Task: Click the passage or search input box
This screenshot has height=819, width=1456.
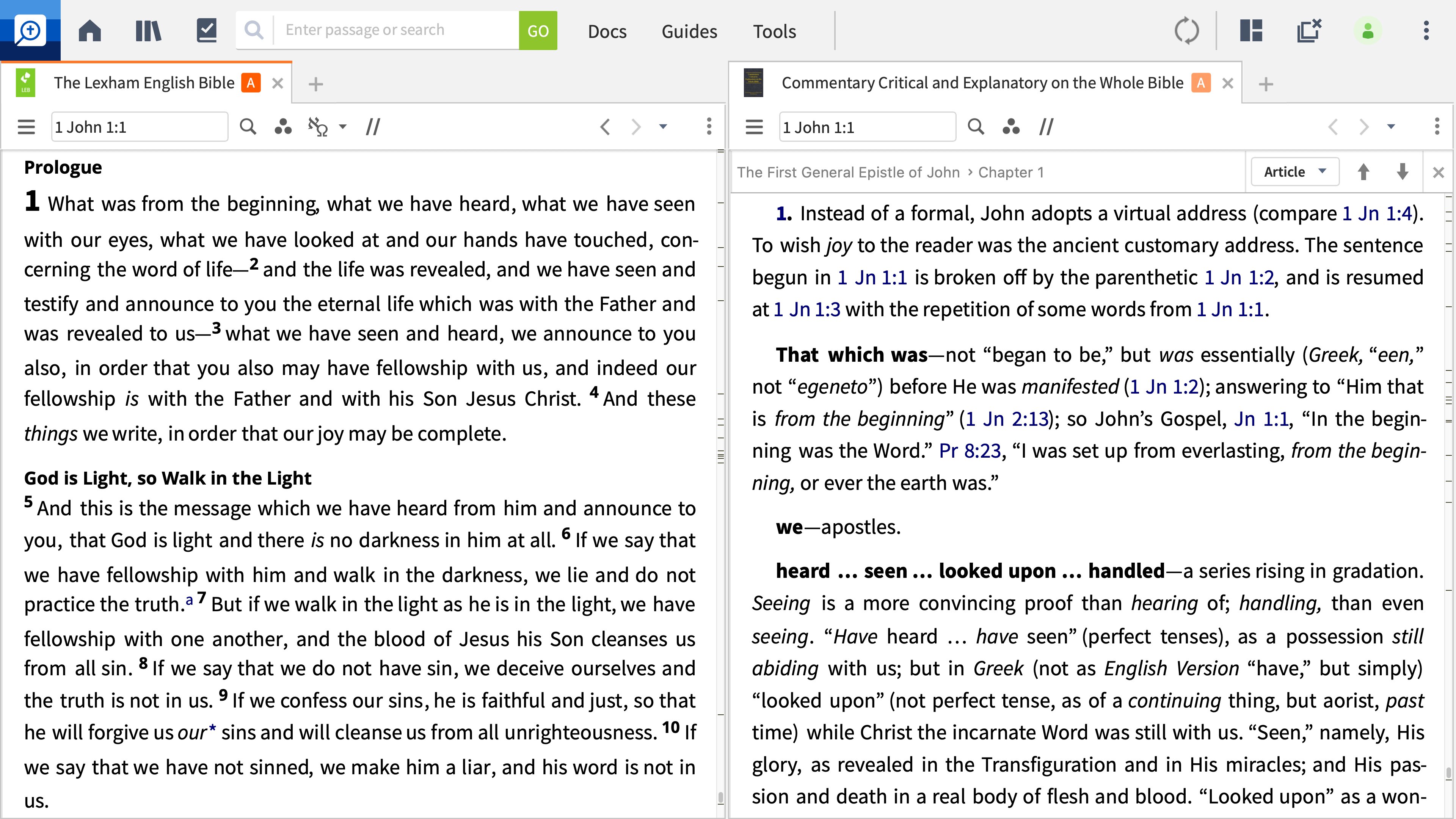Action: coord(395,30)
